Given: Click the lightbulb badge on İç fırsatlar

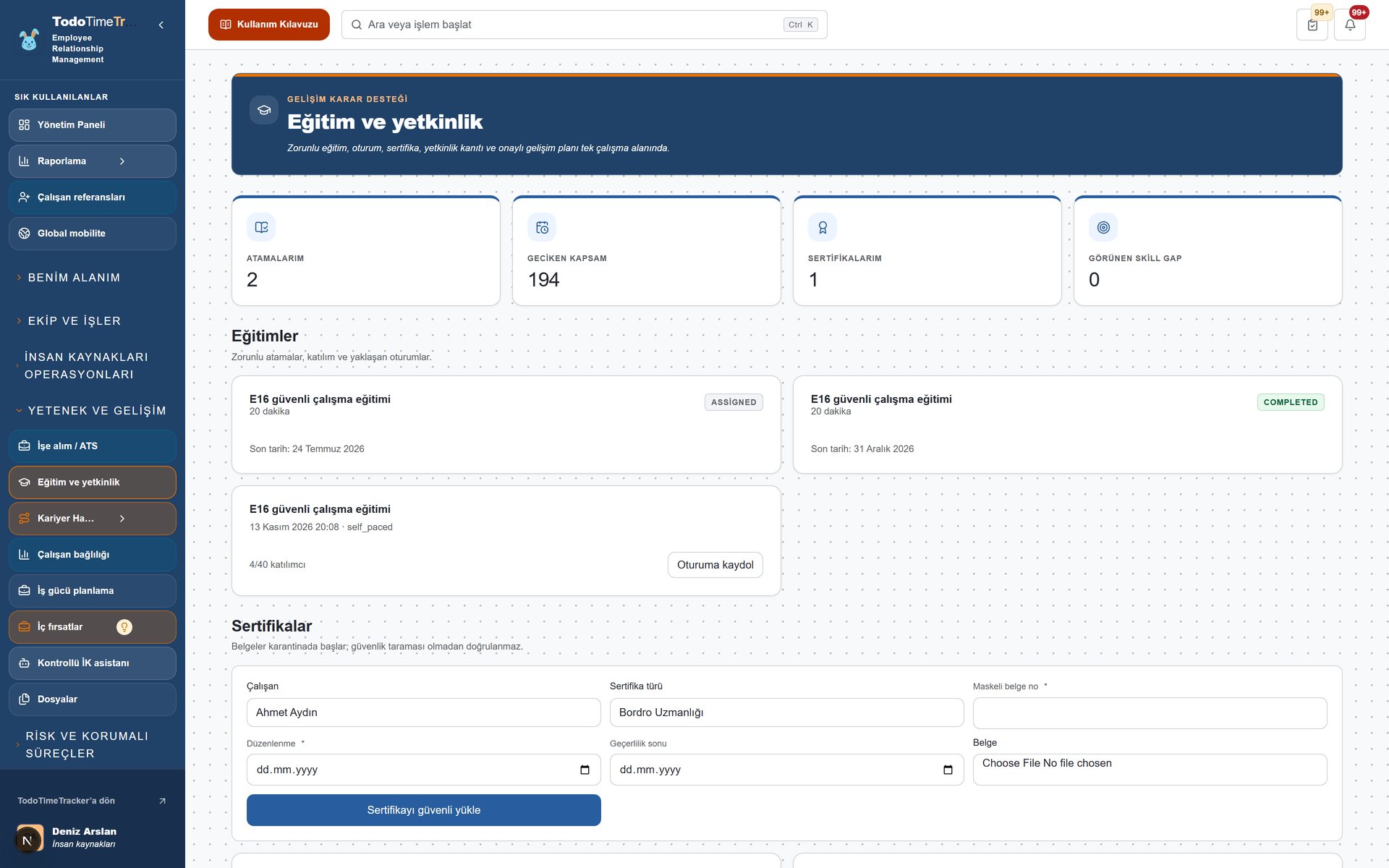Looking at the screenshot, I should tap(124, 627).
